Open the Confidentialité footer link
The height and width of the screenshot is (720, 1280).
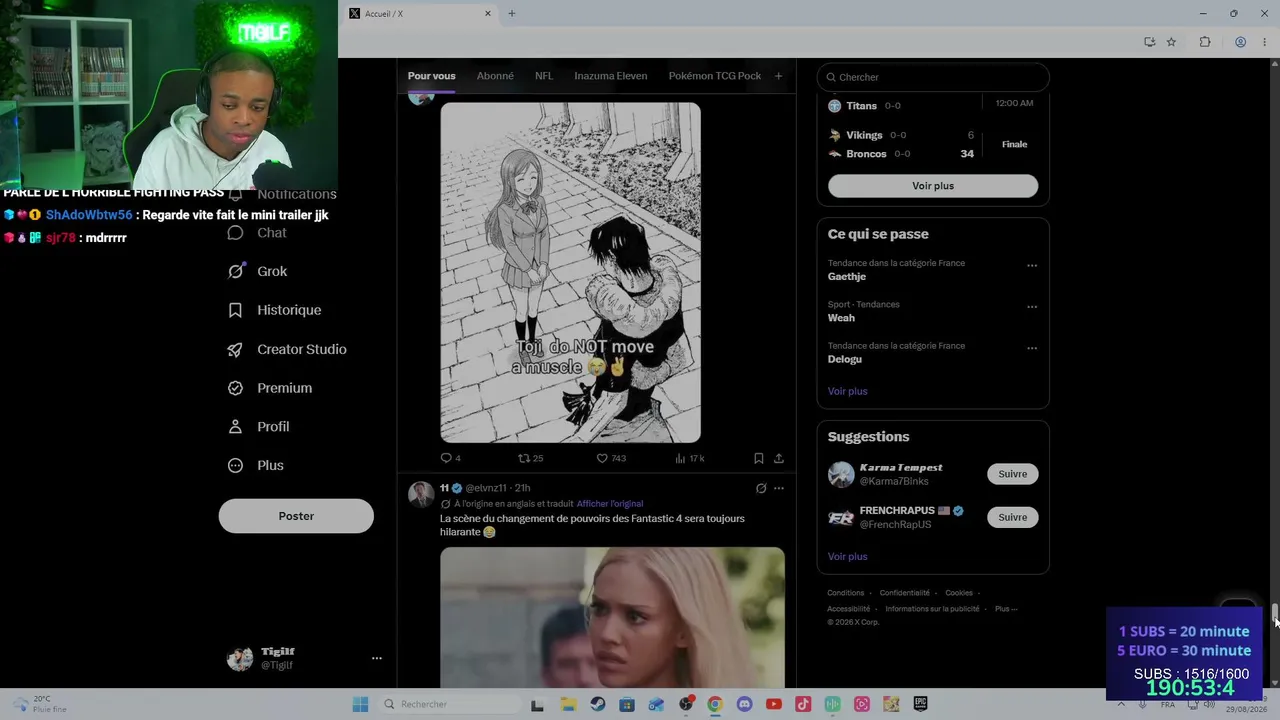pyautogui.click(x=905, y=593)
